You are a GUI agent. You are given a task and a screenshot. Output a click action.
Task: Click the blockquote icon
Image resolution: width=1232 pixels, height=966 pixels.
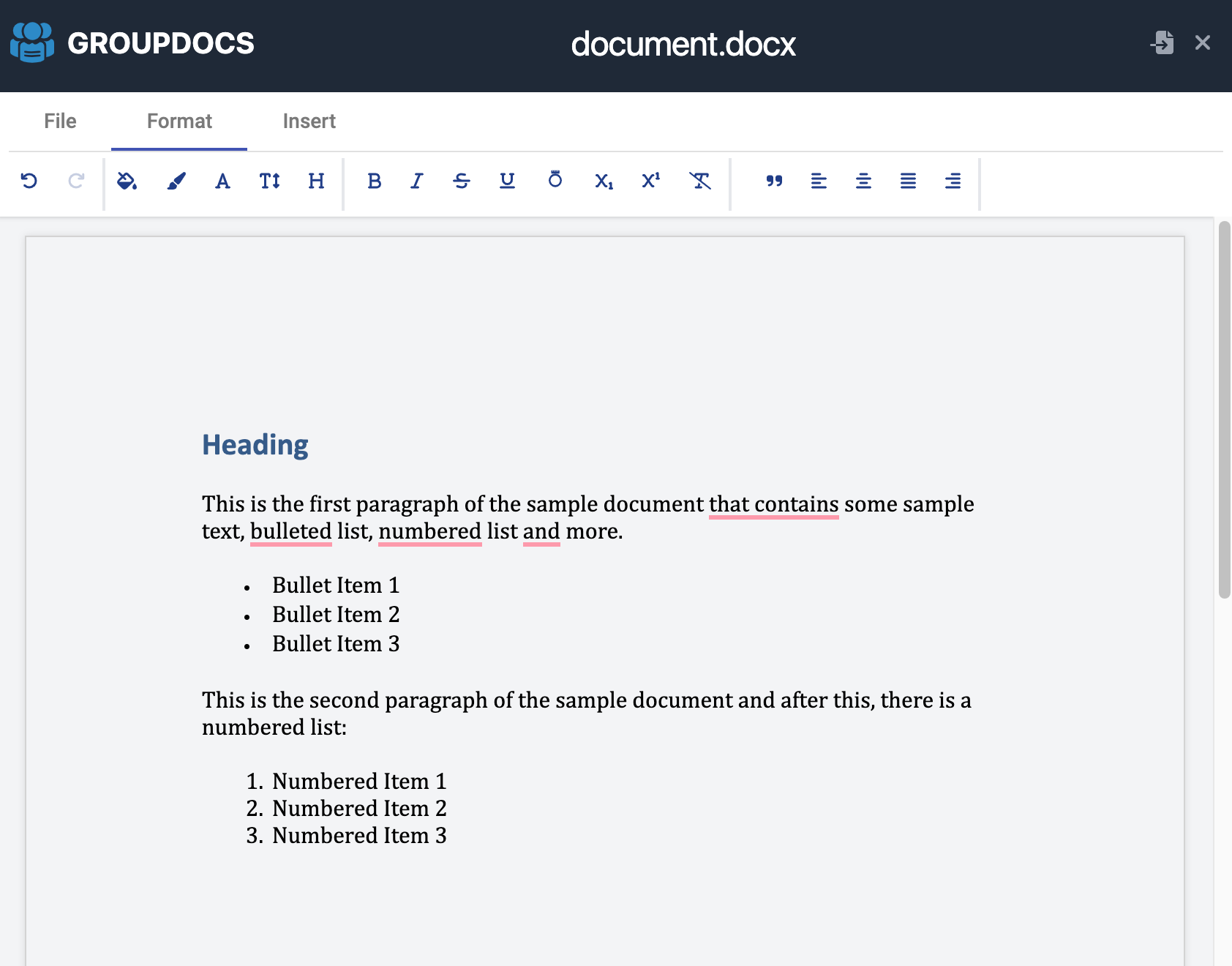tap(775, 182)
